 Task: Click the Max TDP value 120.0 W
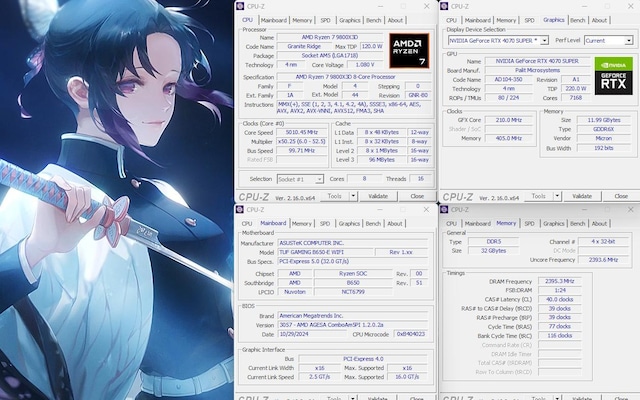pyautogui.click(x=372, y=47)
